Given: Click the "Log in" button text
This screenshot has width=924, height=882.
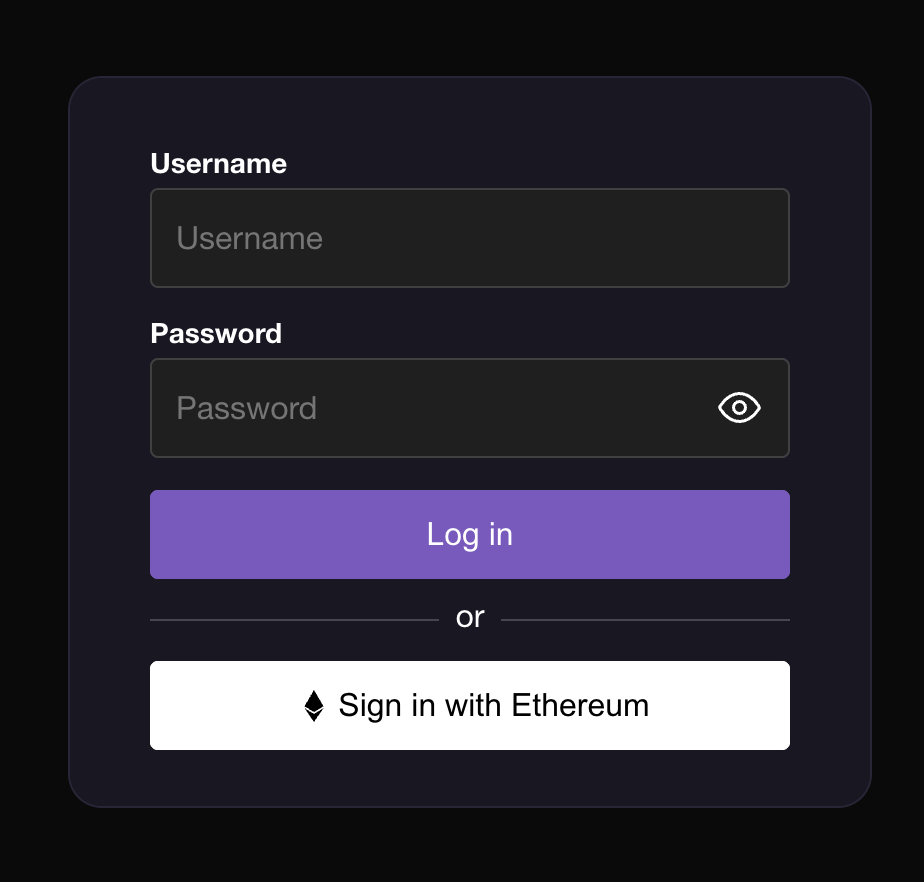Looking at the screenshot, I should 470,535.
